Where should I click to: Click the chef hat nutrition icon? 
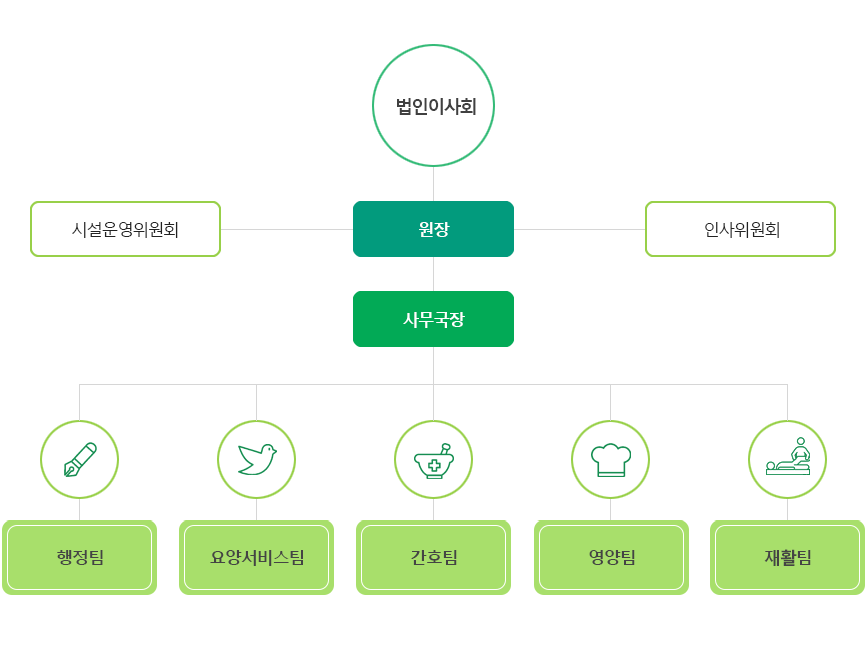tap(611, 459)
